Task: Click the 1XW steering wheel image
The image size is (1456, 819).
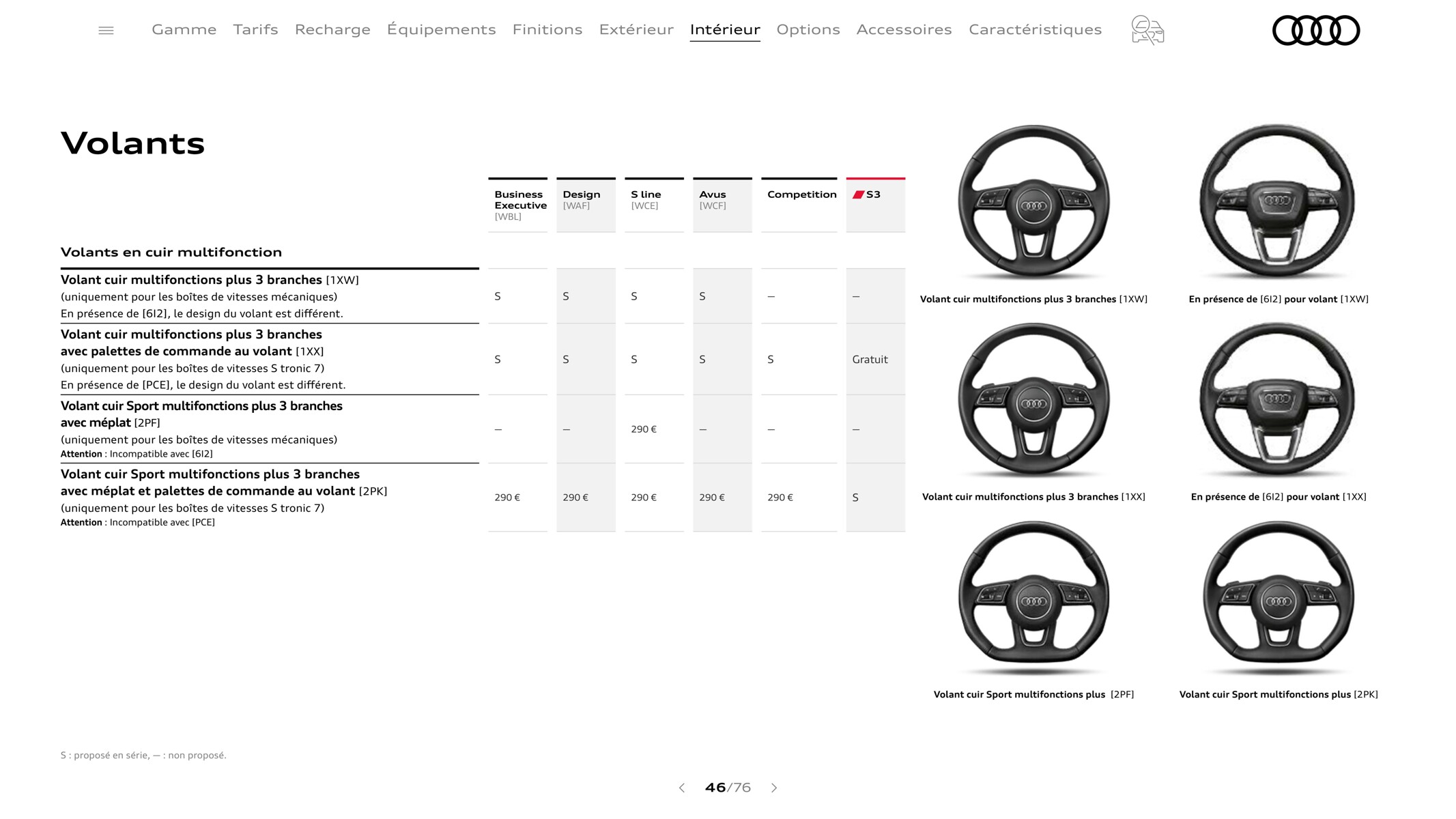Action: (1033, 202)
